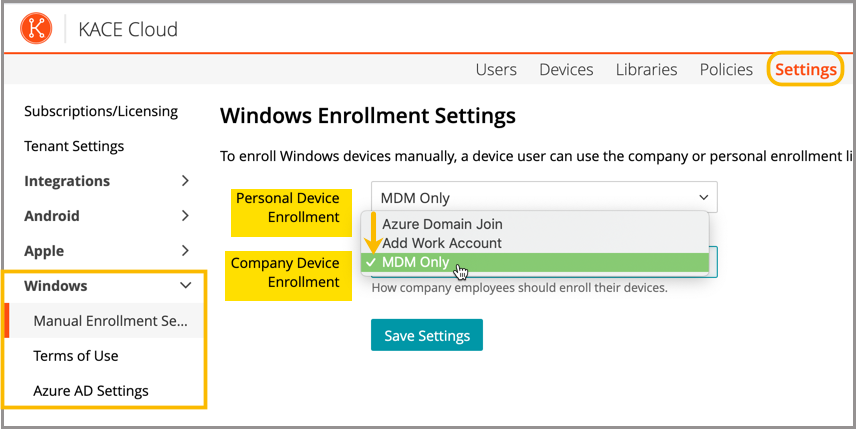
Task: Expand the Apple section chevron
Action: click(x=185, y=251)
